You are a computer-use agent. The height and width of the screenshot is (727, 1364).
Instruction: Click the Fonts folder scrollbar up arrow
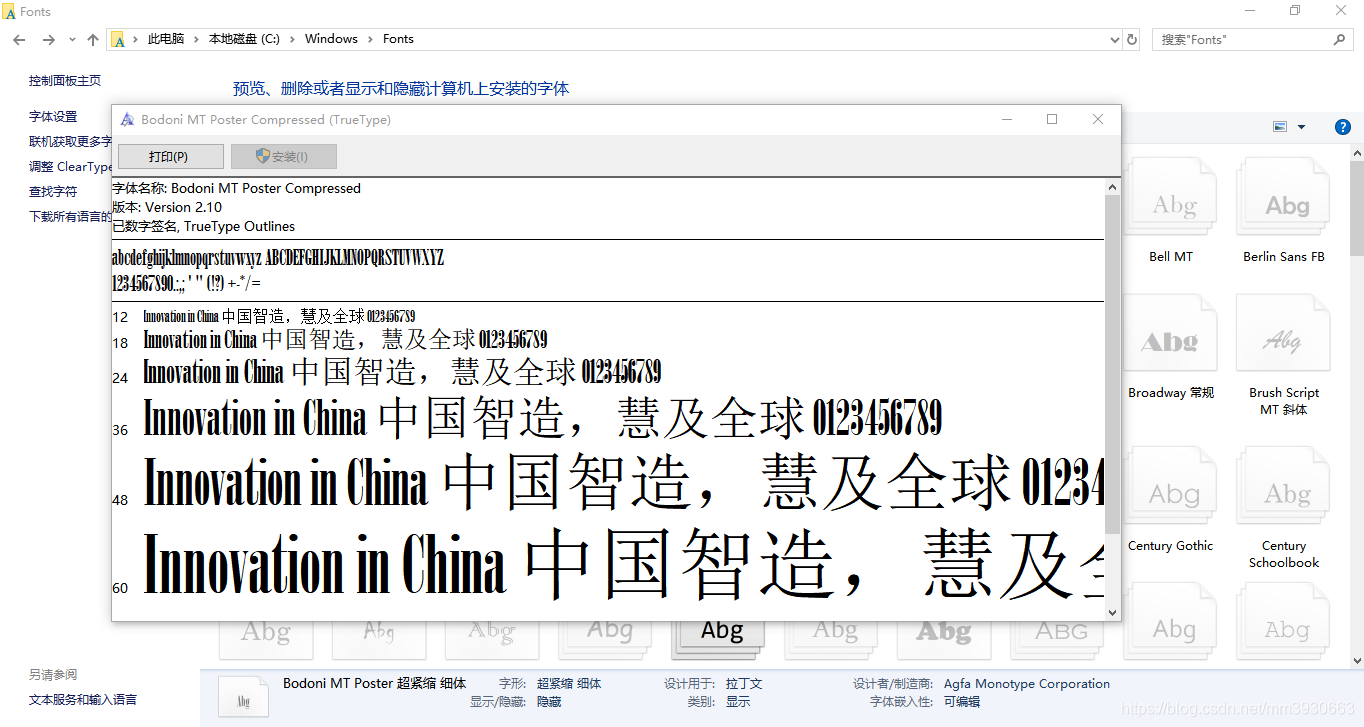pos(1357,153)
